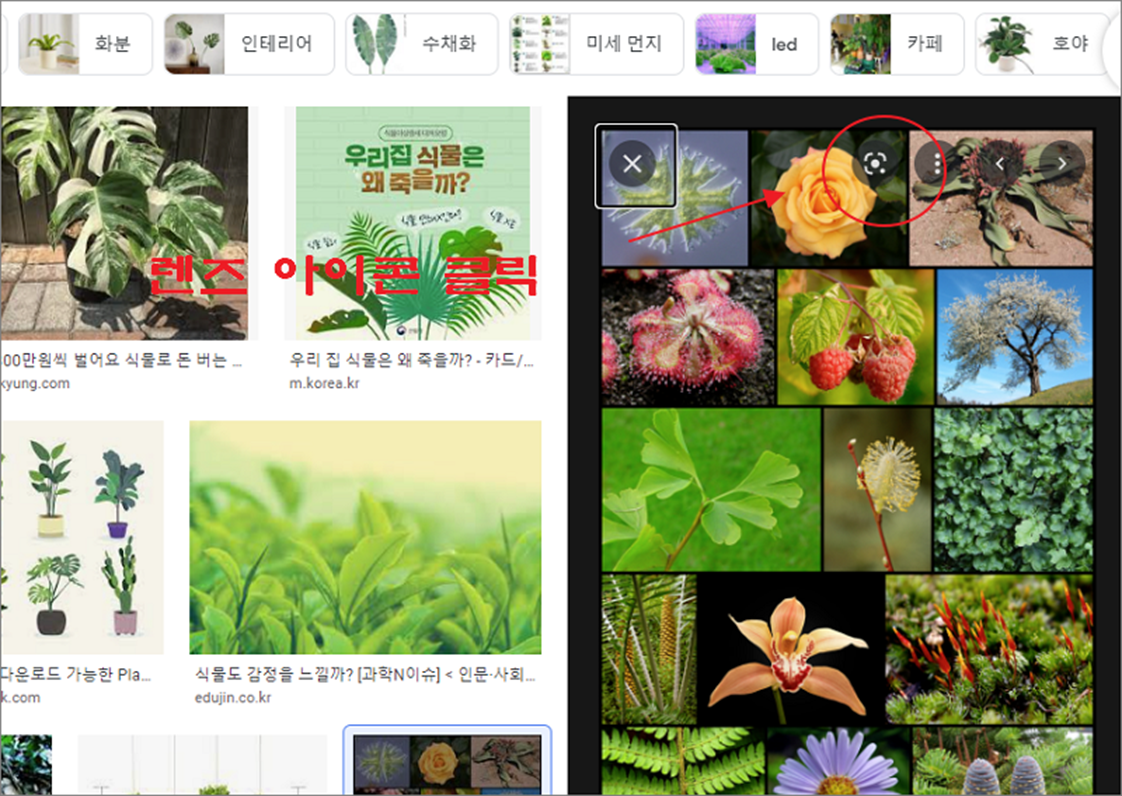1122x796 pixels.
Task: Click the orange orchid flower in the preview
Action: pyautogui.click(x=791, y=650)
